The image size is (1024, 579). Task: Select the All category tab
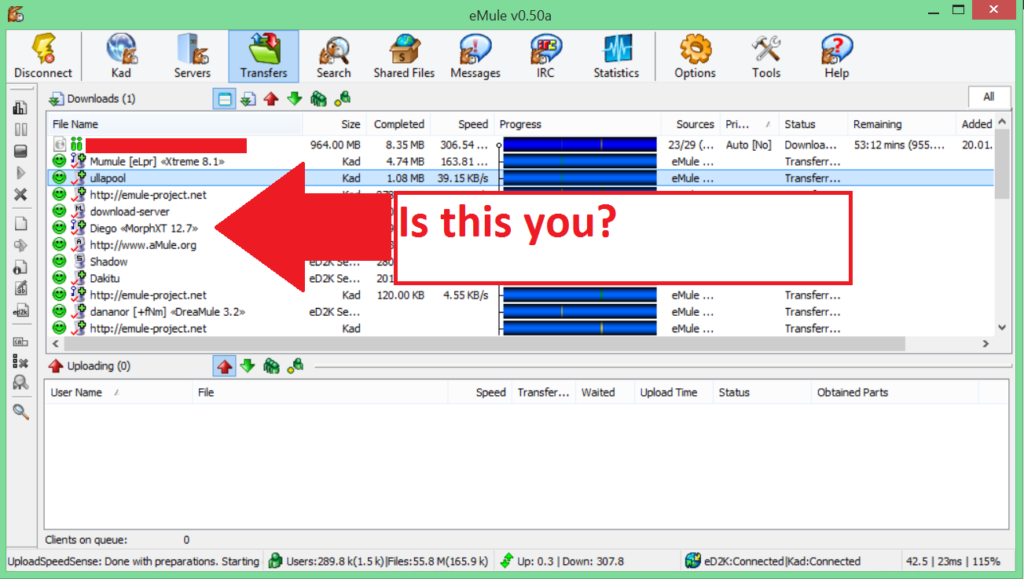tap(989, 97)
